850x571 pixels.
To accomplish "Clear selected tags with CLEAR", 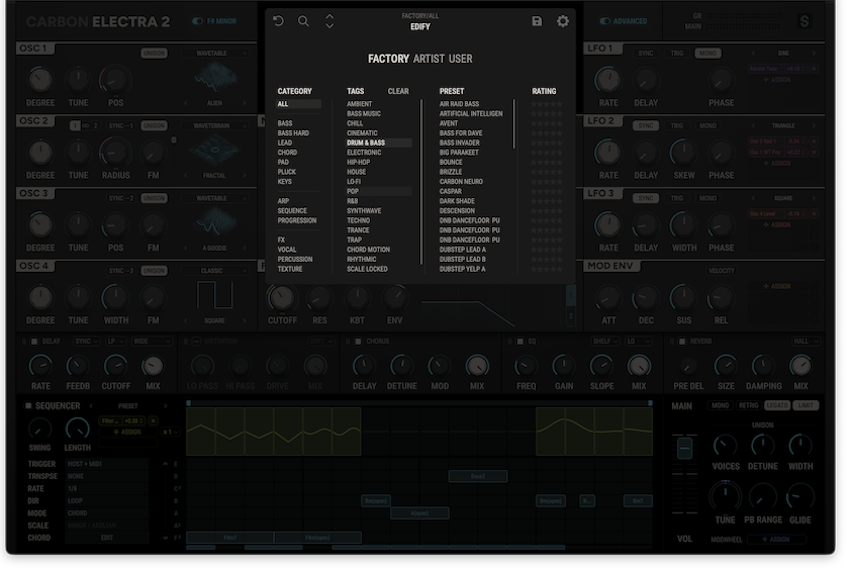I will (398, 91).
